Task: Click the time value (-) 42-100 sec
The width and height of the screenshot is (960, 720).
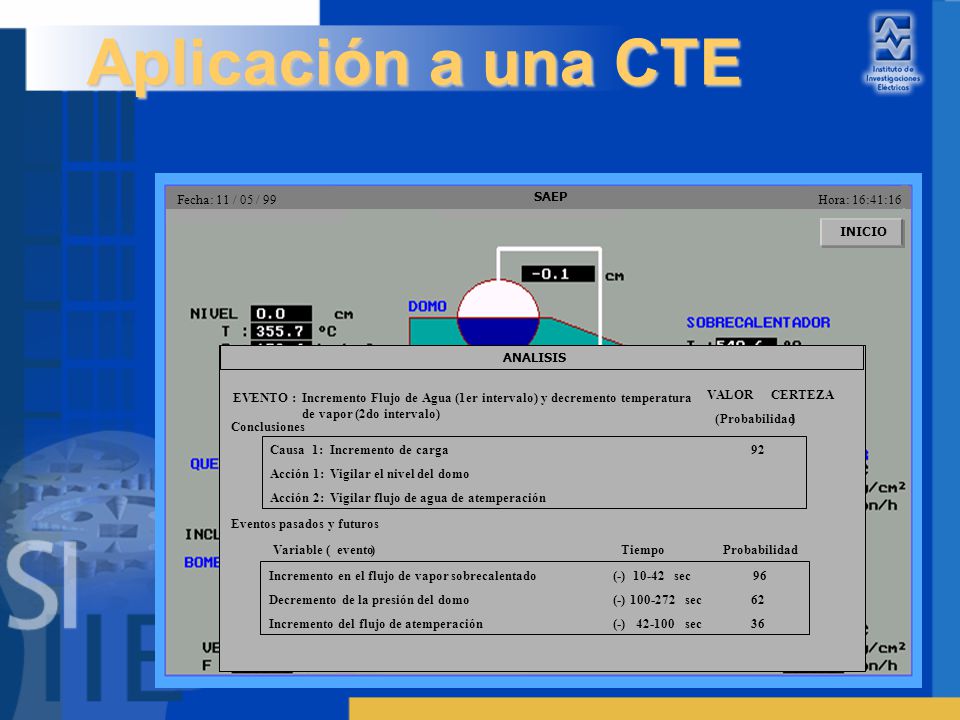Action: pos(657,624)
